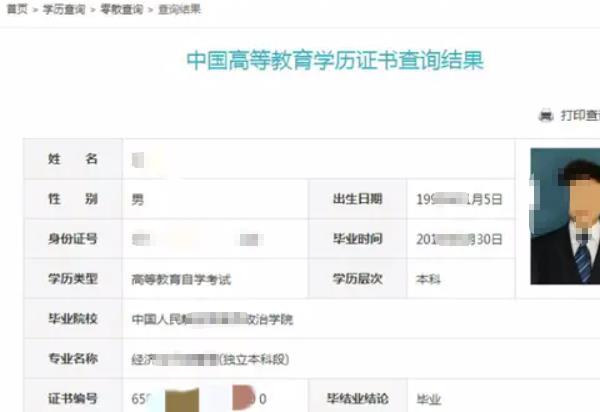
Task: Click the value 高等教育自学考试
Action: (x=181, y=280)
